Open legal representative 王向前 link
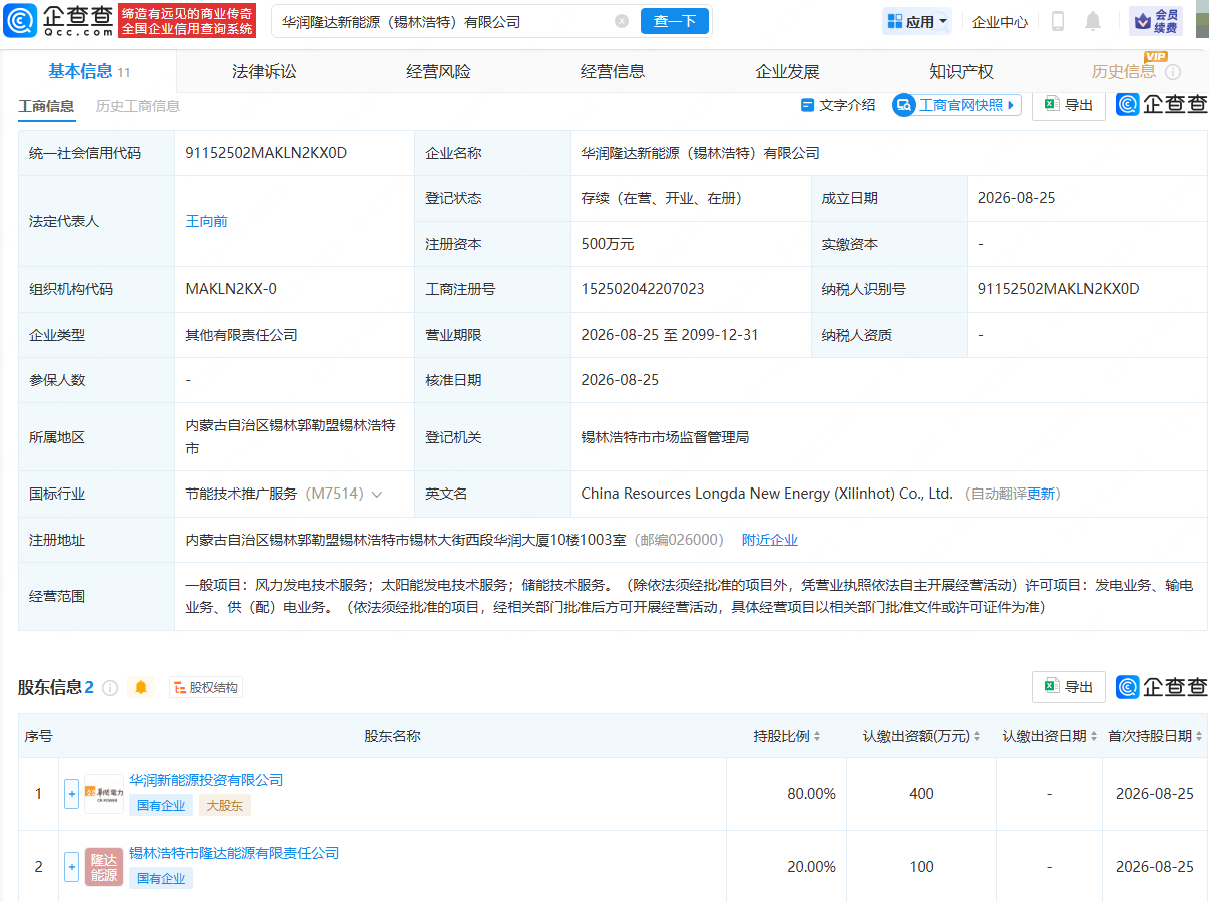Image resolution: width=1209 pixels, height=902 pixels. (x=207, y=221)
